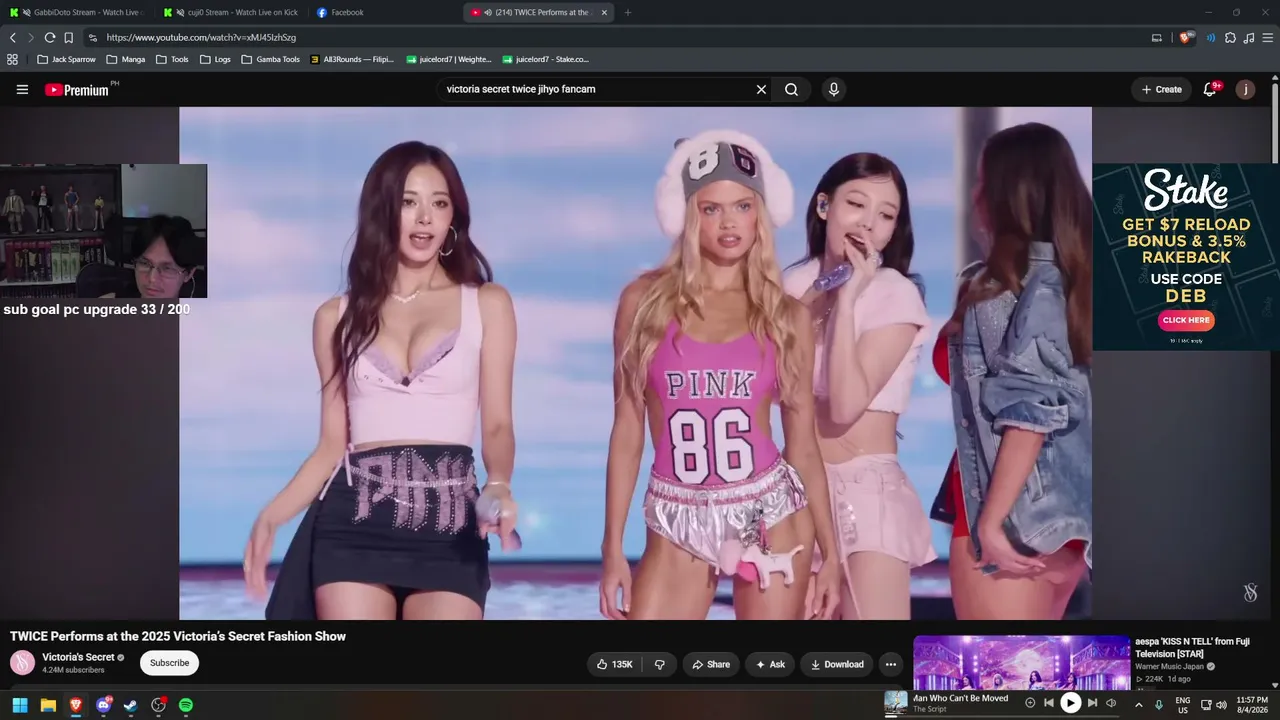Image resolution: width=1280 pixels, height=720 pixels.
Task: Open the aespa KISS N TELL thumbnail
Action: click(x=1022, y=662)
